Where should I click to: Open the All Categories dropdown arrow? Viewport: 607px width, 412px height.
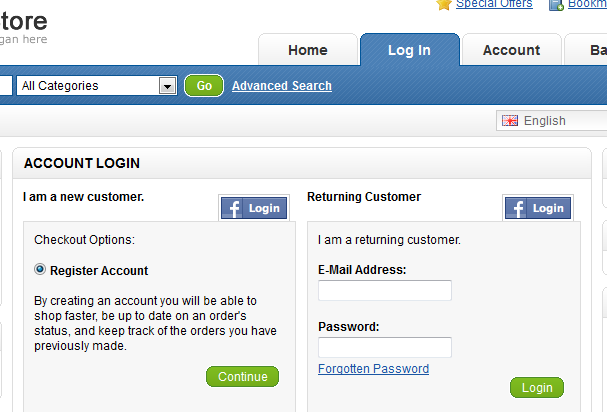pyautogui.click(x=168, y=86)
